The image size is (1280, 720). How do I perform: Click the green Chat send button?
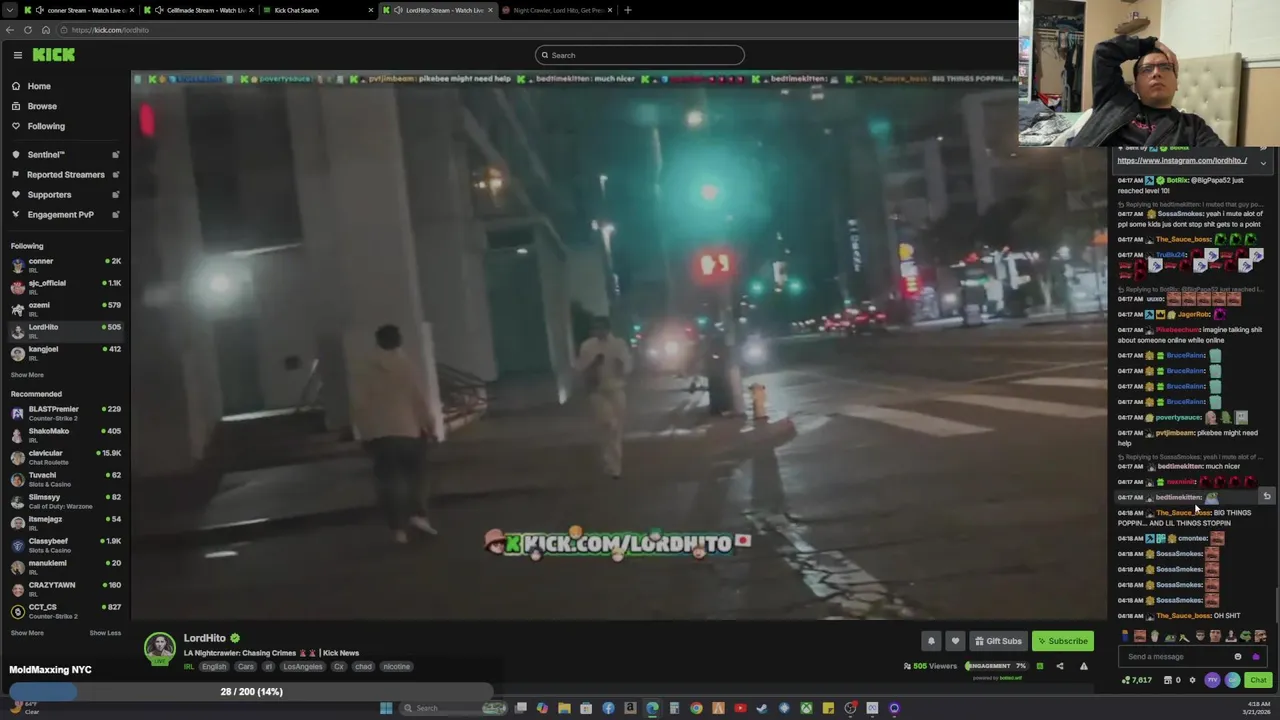coord(1258,680)
